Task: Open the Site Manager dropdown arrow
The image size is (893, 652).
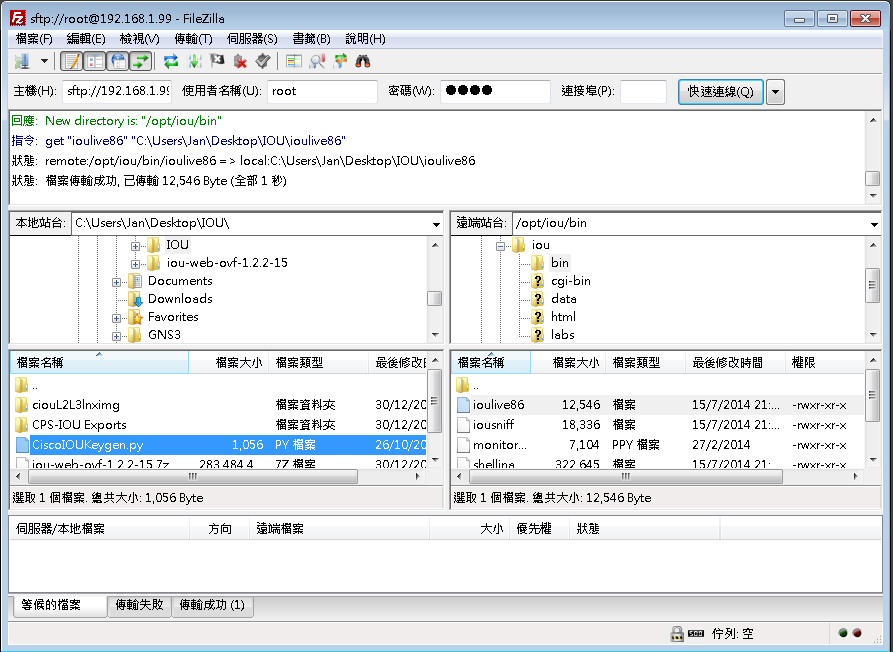Action: coord(44,61)
